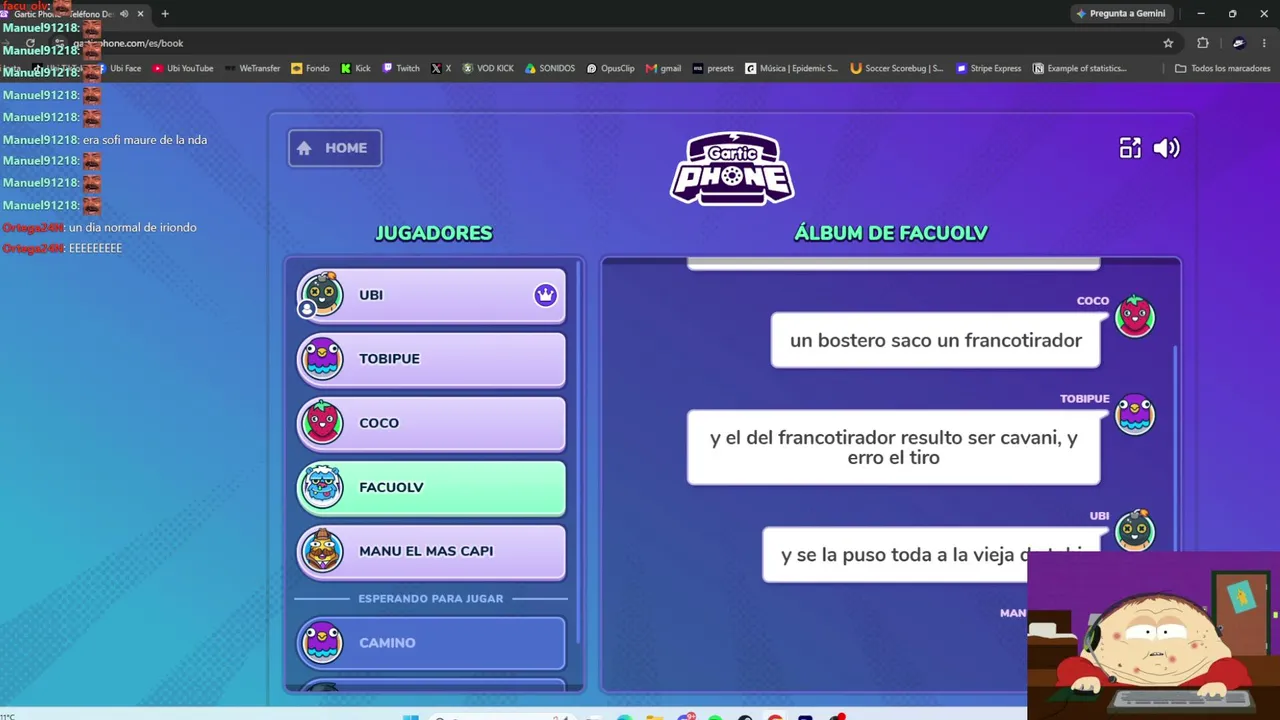
Task: Open the 'Example of statistics...' bookmark
Action: (x=1079, y=68)
